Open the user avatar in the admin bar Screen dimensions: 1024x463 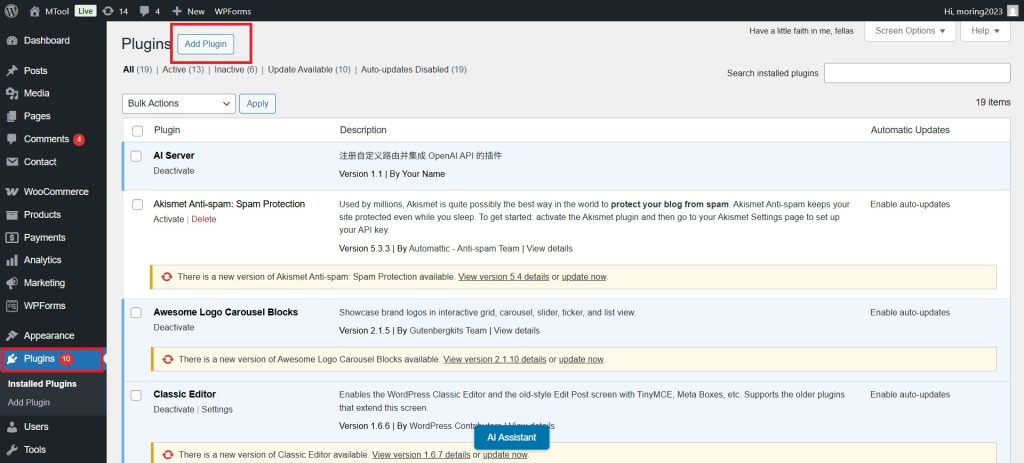(x=1012, y=11)
